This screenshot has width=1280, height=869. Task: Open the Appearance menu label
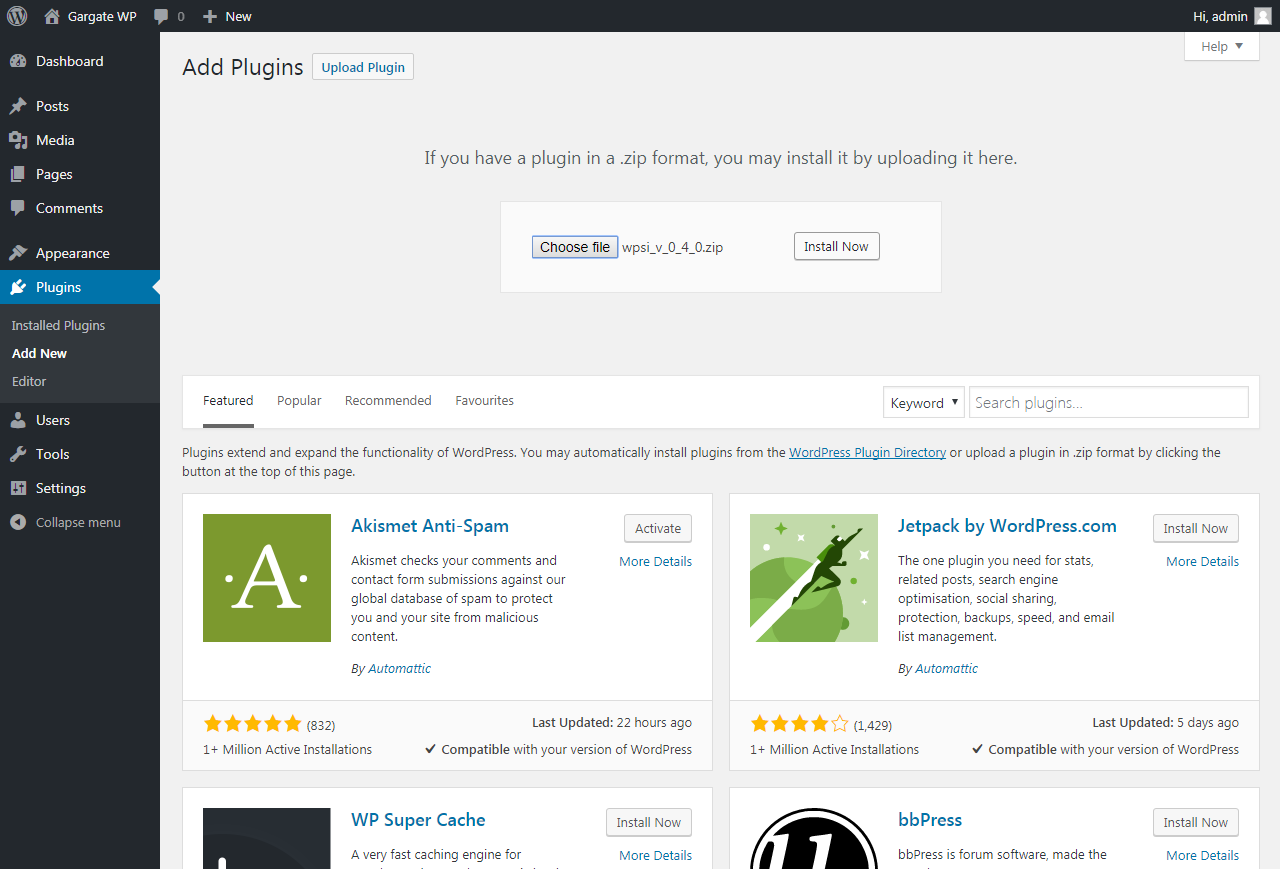pyautogui.click(x=73, y=253)
